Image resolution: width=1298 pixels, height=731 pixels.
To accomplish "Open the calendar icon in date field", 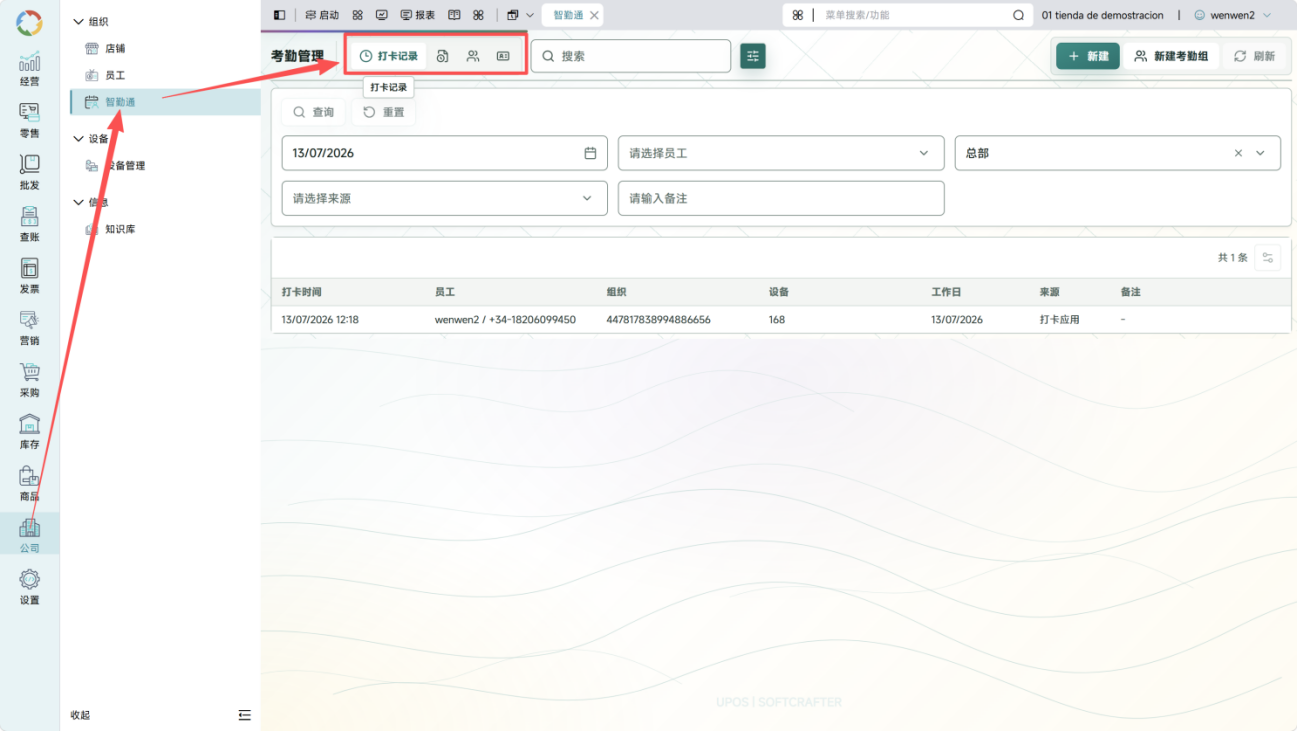I will click(590, 153).
